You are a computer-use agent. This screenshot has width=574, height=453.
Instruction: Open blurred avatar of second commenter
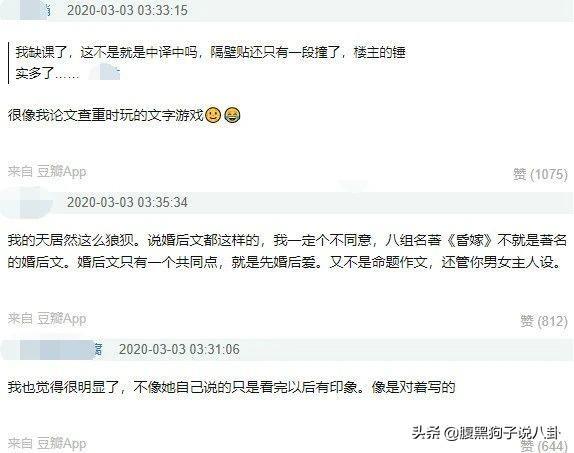26,201
